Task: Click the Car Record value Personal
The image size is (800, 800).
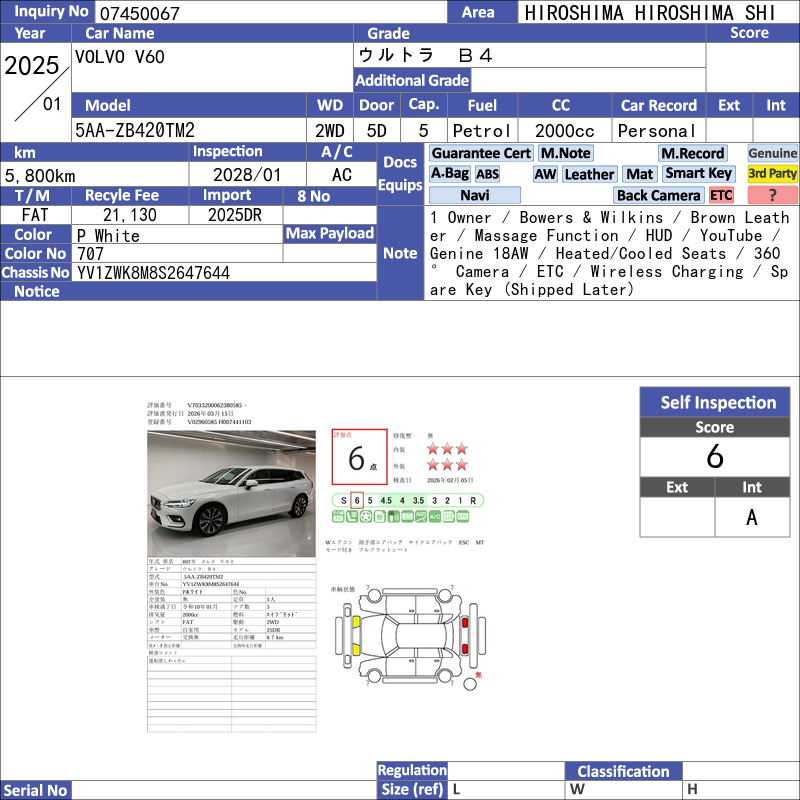Action: (x=657, y=131)
